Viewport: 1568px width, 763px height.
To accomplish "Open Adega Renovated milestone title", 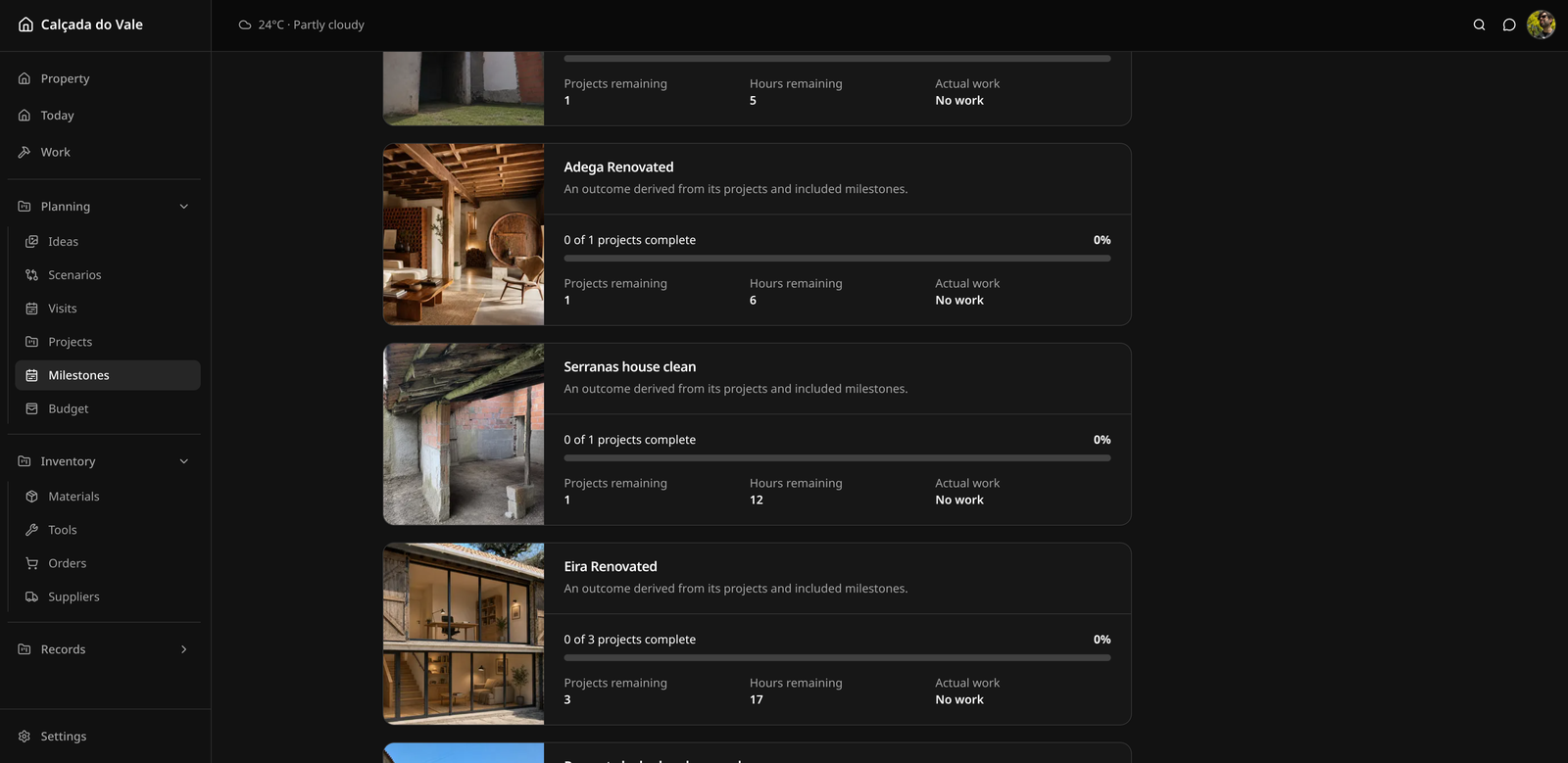I will point(618,167).
